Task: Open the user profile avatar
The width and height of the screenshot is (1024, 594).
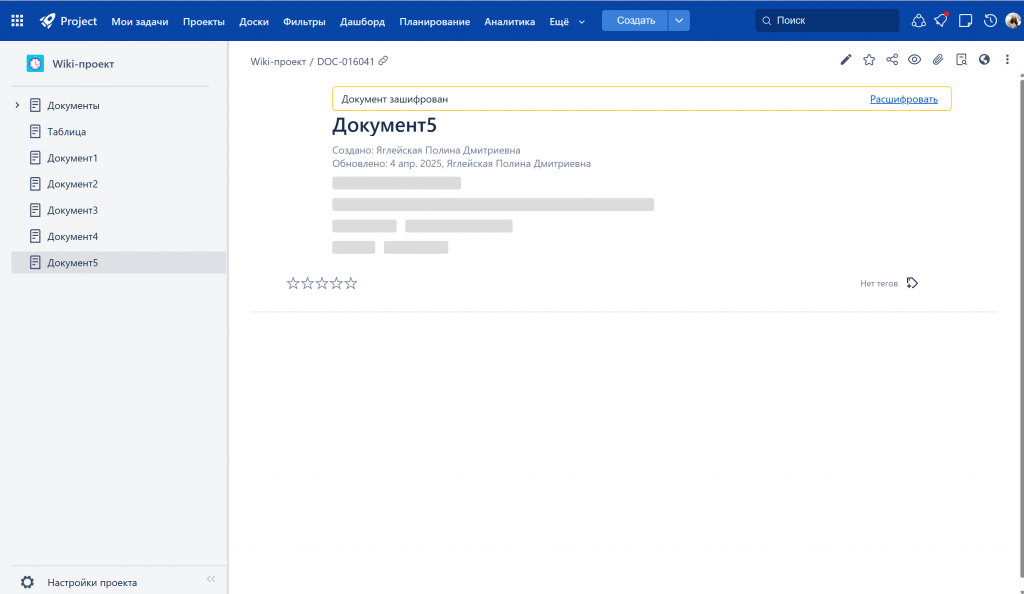Action: (x=1013, y=21)
